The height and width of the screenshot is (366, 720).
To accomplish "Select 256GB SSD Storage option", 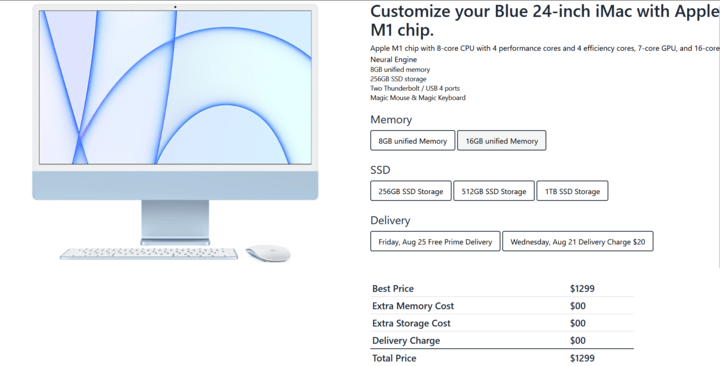I will point(411,191).
